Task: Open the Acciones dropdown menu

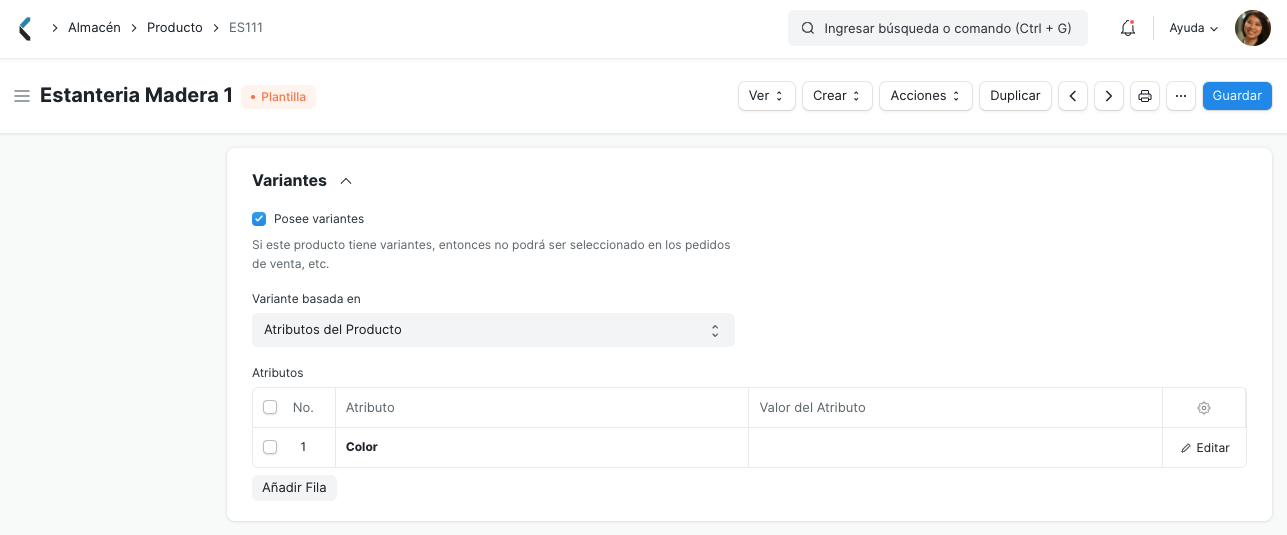Action: [x=926, y=96]
